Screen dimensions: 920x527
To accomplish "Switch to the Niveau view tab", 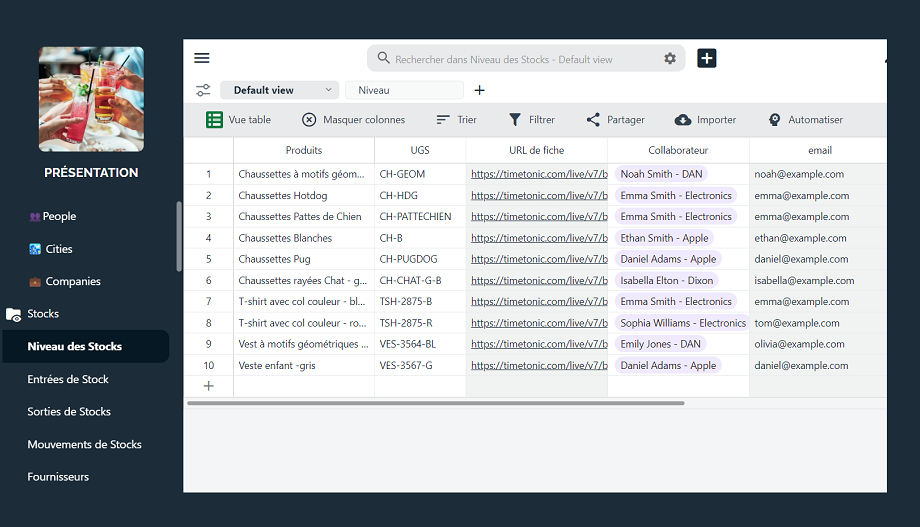I will point(404,90).
